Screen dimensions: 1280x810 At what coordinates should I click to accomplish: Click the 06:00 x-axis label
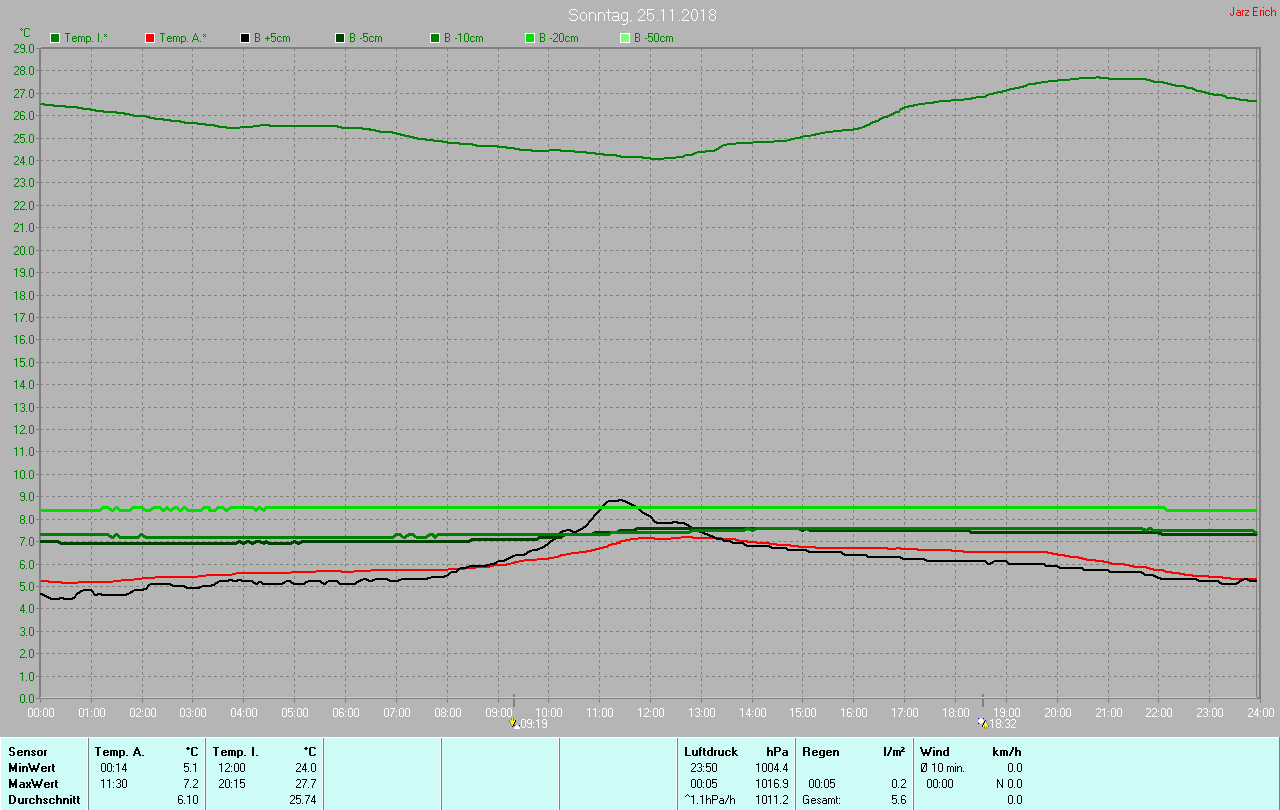[346, 712]
